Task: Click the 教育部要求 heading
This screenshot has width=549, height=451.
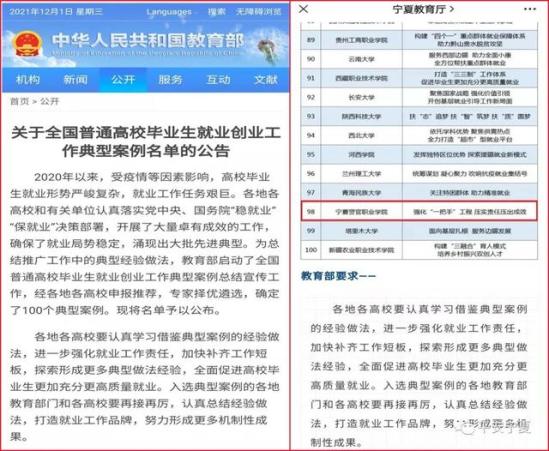Action: [338, 276]
